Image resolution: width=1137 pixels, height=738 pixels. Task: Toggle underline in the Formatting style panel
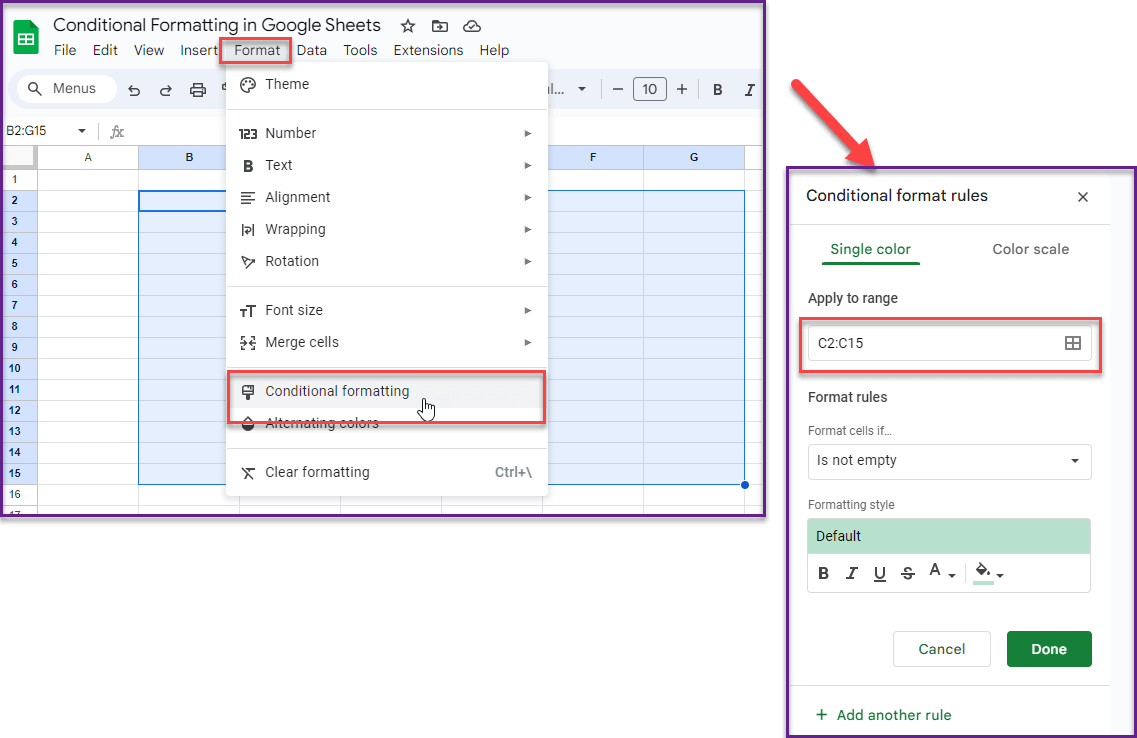click(x=879, y=572)
